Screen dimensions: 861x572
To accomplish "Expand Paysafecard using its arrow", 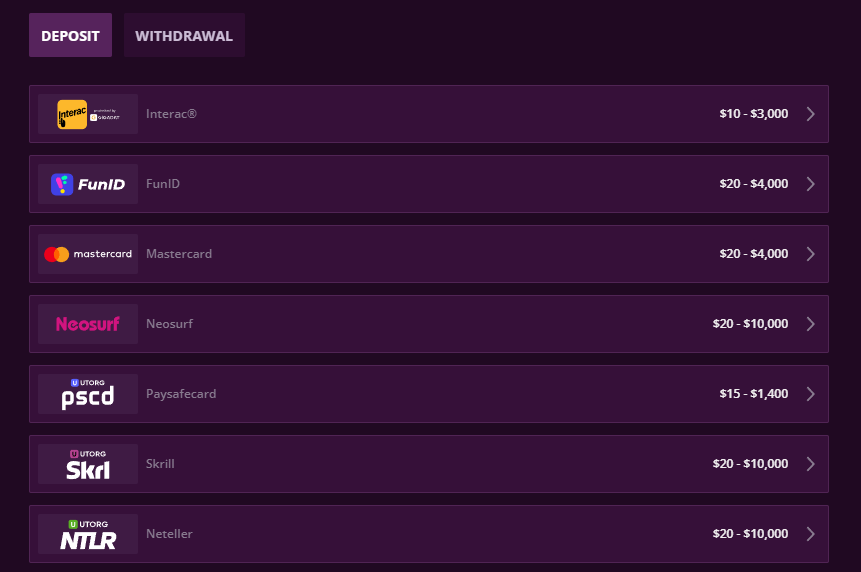I will (x=810, y=394).
